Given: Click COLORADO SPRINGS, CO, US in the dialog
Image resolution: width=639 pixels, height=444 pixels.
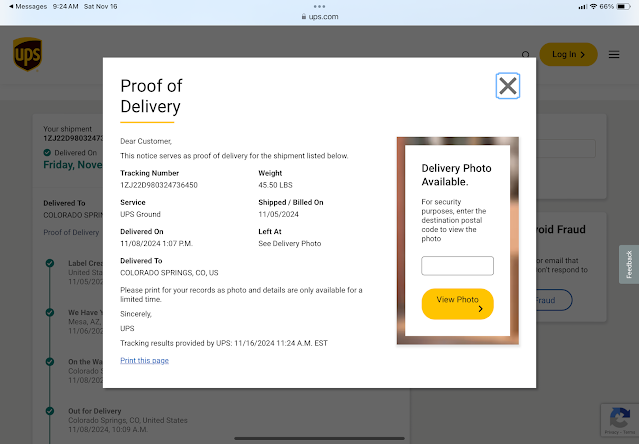Looking at the screenshot, I should (x=169, y=273).
